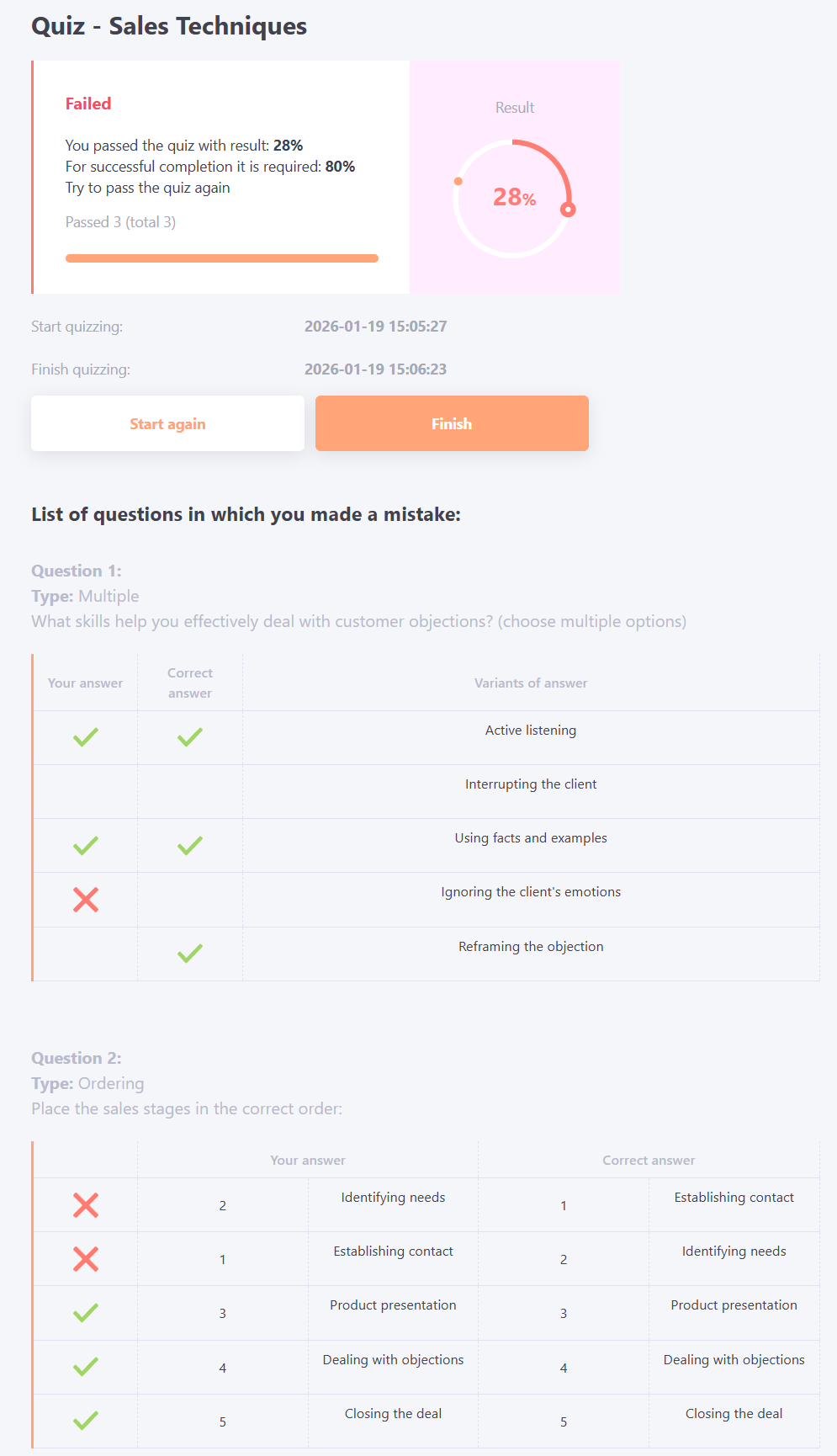Click the Interrupting the client answer variant
Viewport: 837px width, 1456px height.
(531, 784)
